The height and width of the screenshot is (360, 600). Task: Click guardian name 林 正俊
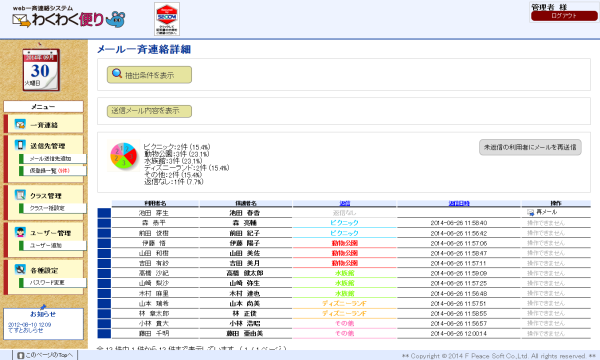point(245,313)
